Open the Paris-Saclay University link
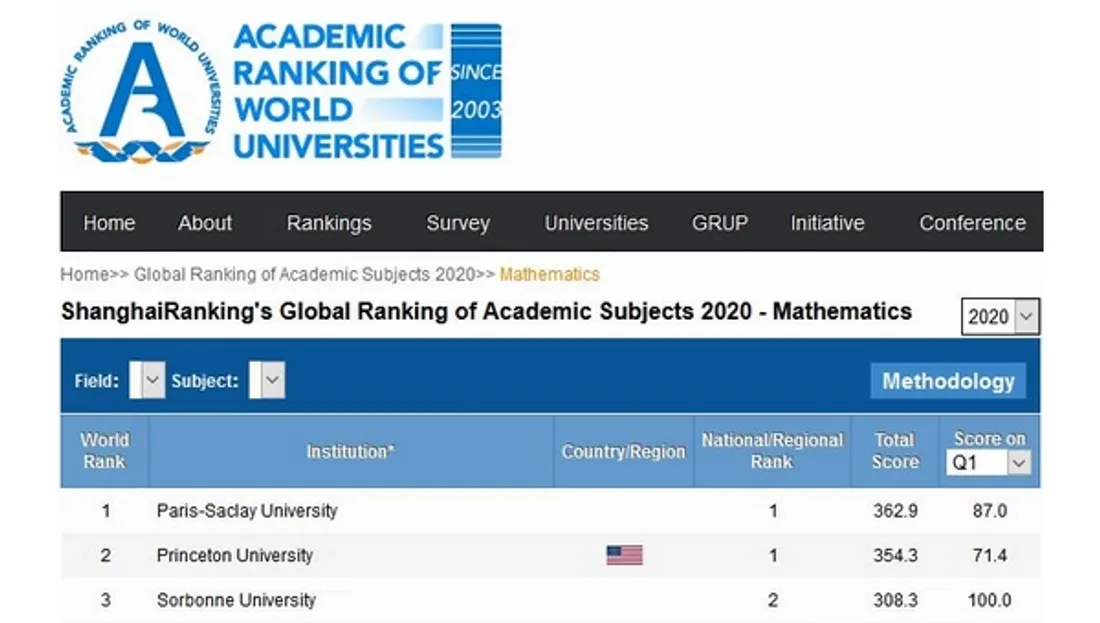 click(247, 511)
